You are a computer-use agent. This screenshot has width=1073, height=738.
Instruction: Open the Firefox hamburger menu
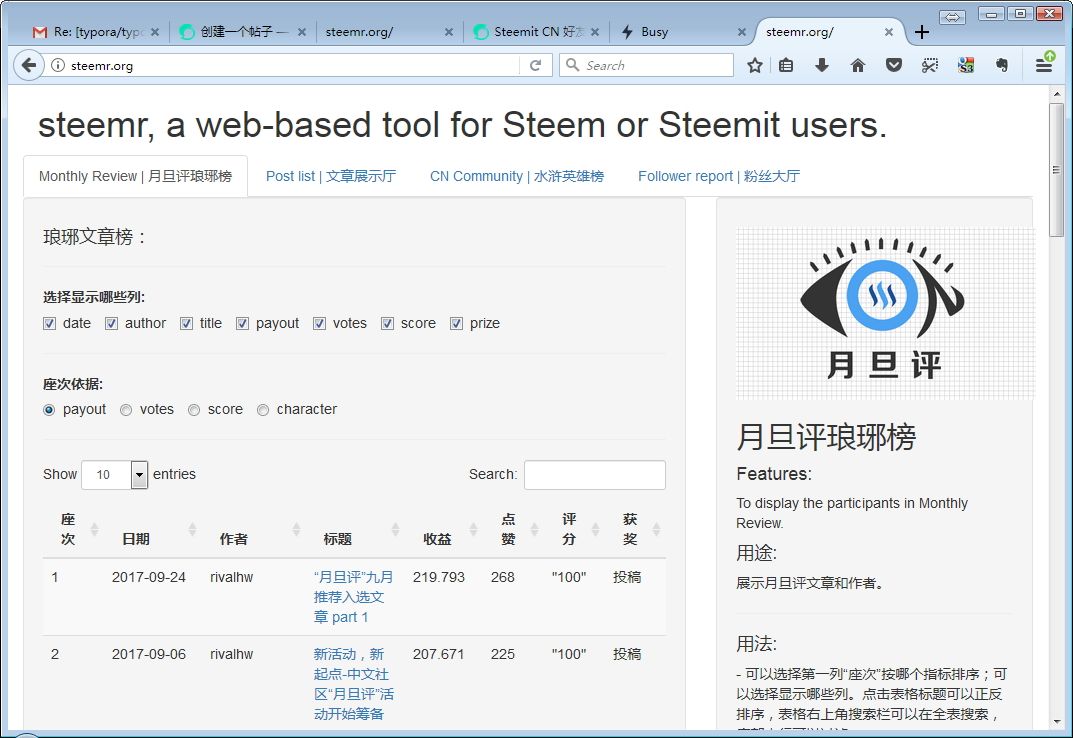1043,65
